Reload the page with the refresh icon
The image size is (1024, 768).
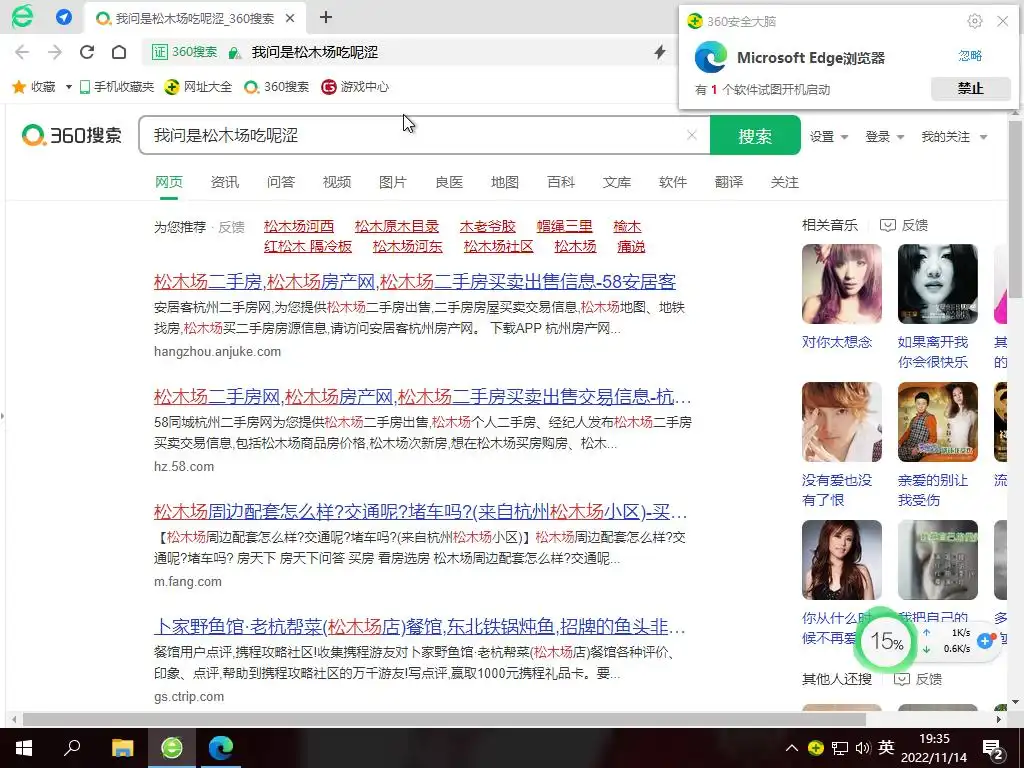[87, 52]
